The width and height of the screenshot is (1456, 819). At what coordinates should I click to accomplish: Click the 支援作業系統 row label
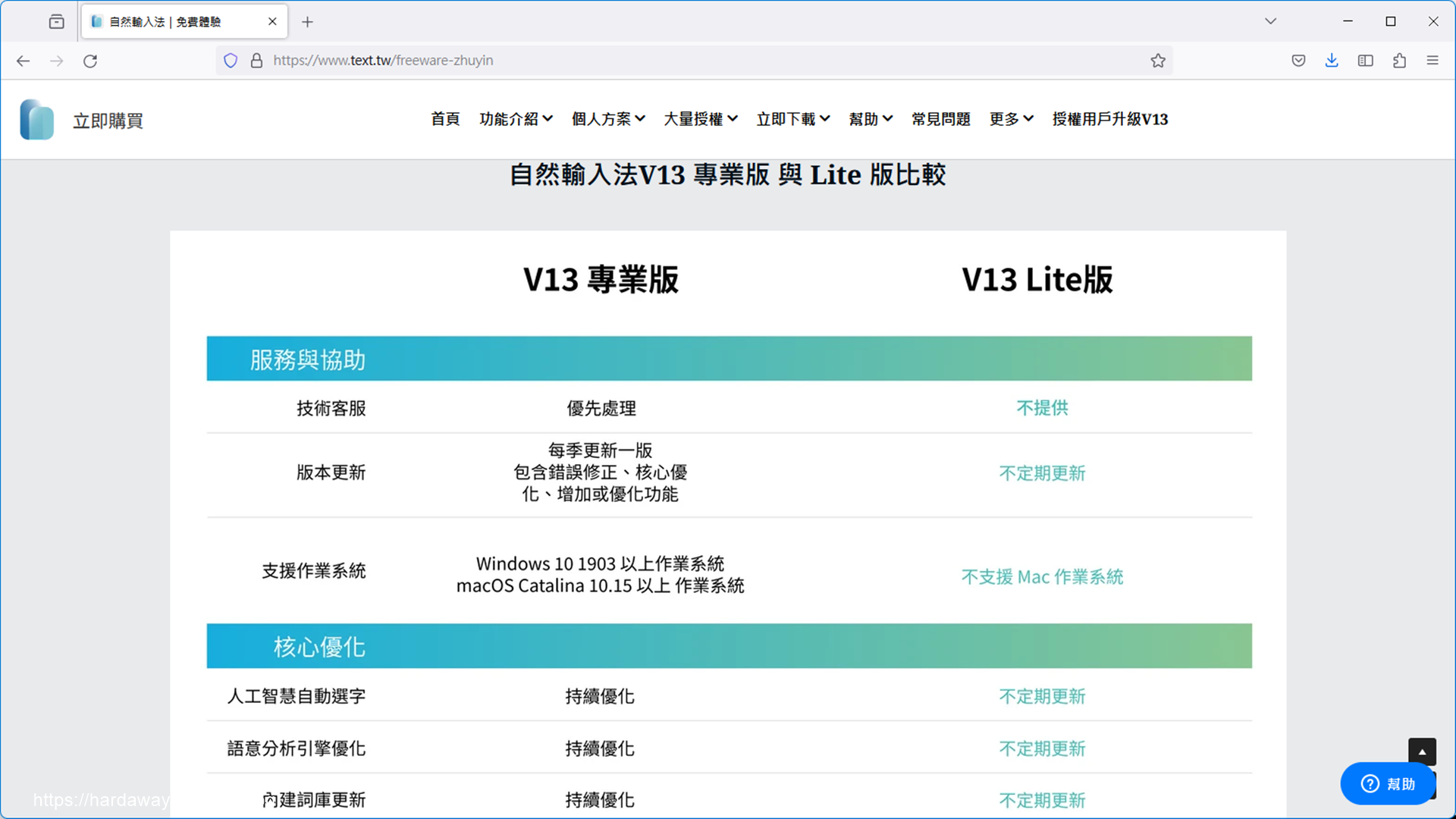pyautogui.click(x=314, y=571)
